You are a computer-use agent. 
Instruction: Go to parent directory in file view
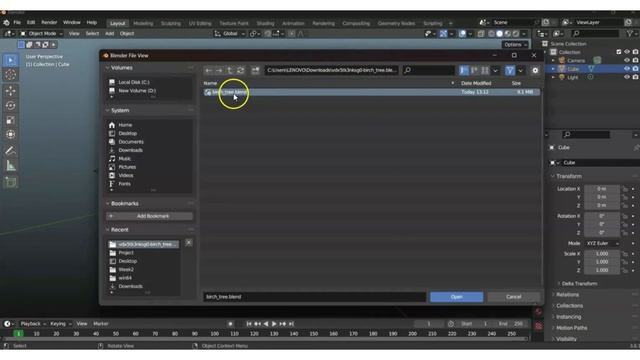(230, 71)
